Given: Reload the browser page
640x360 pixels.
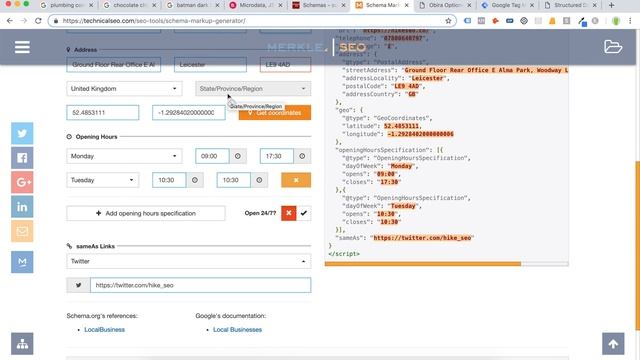Looking at the screenshot, I should [x=38, y=21].
